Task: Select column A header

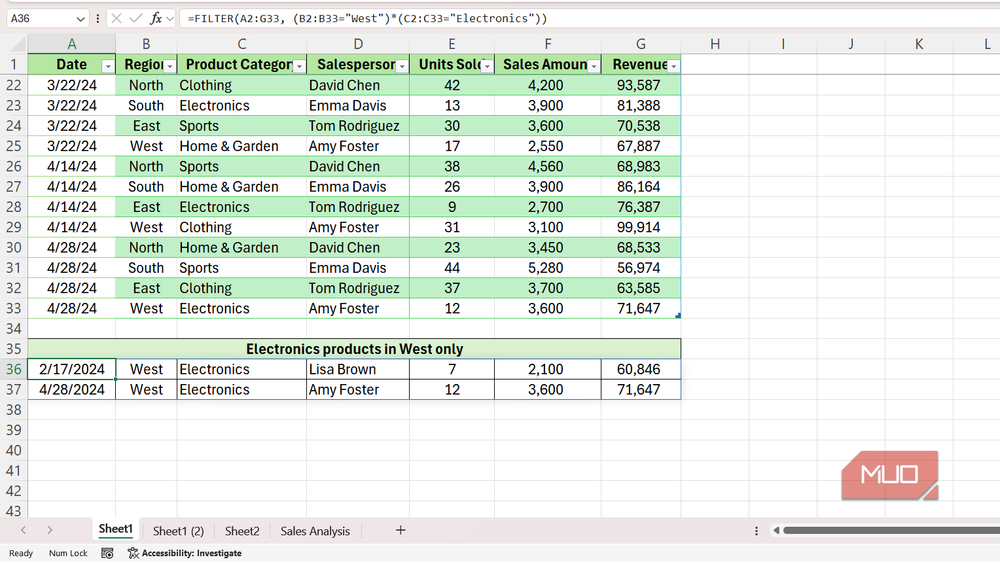Action: pos(71,44)
